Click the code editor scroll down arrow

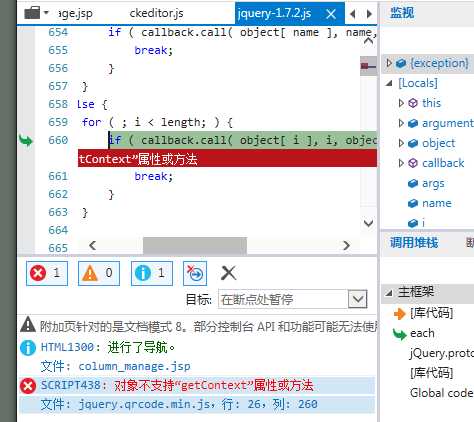click(368, 223)
